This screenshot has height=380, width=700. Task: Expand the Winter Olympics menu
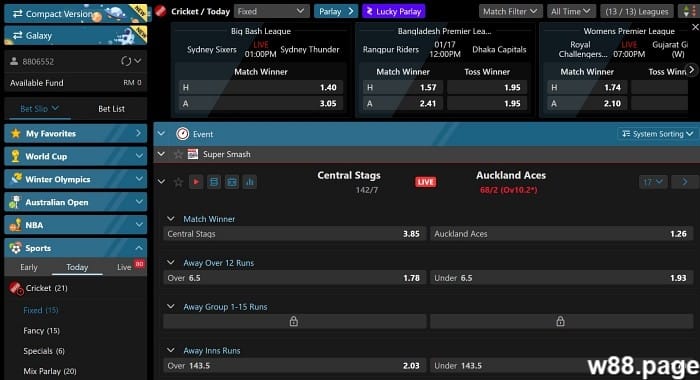click(x=75, y=179)
